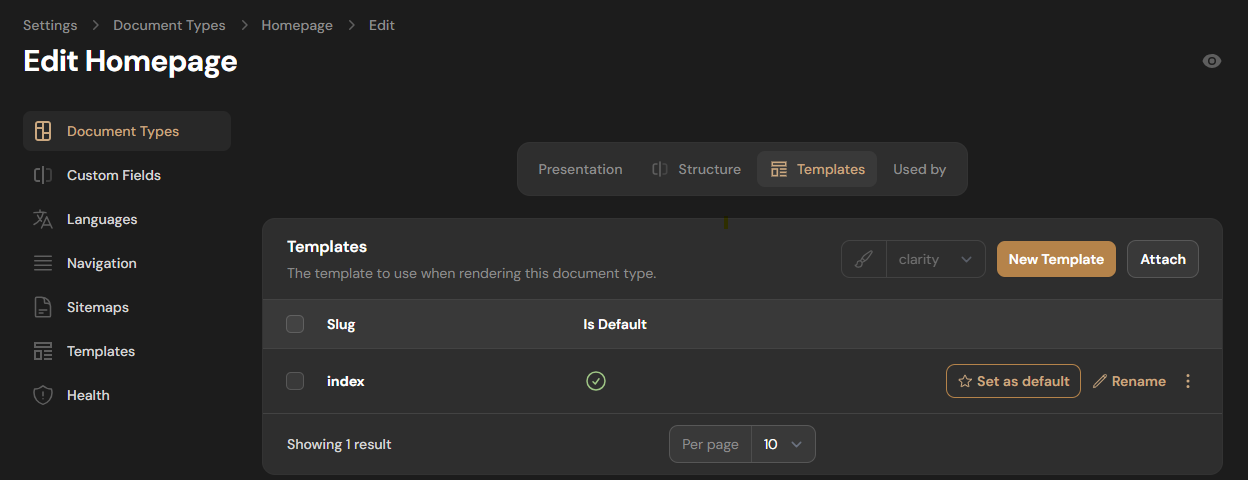
Task: Tick the select-all checkbox in table header
Action: 295,324
